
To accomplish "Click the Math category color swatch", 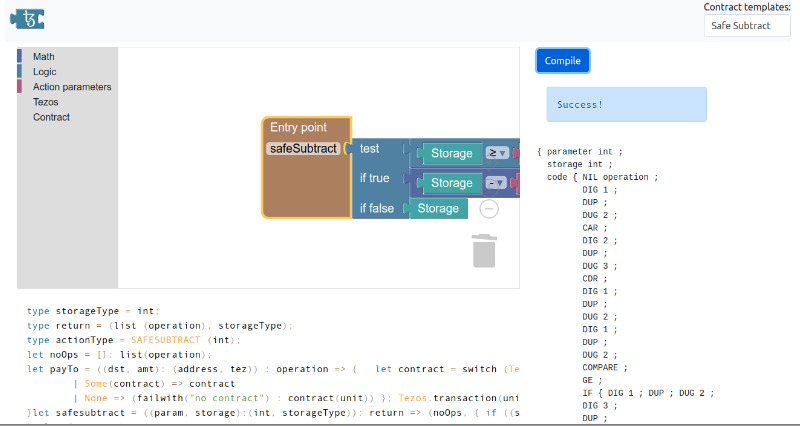I will pyautogui.click(x=20, y=57).
